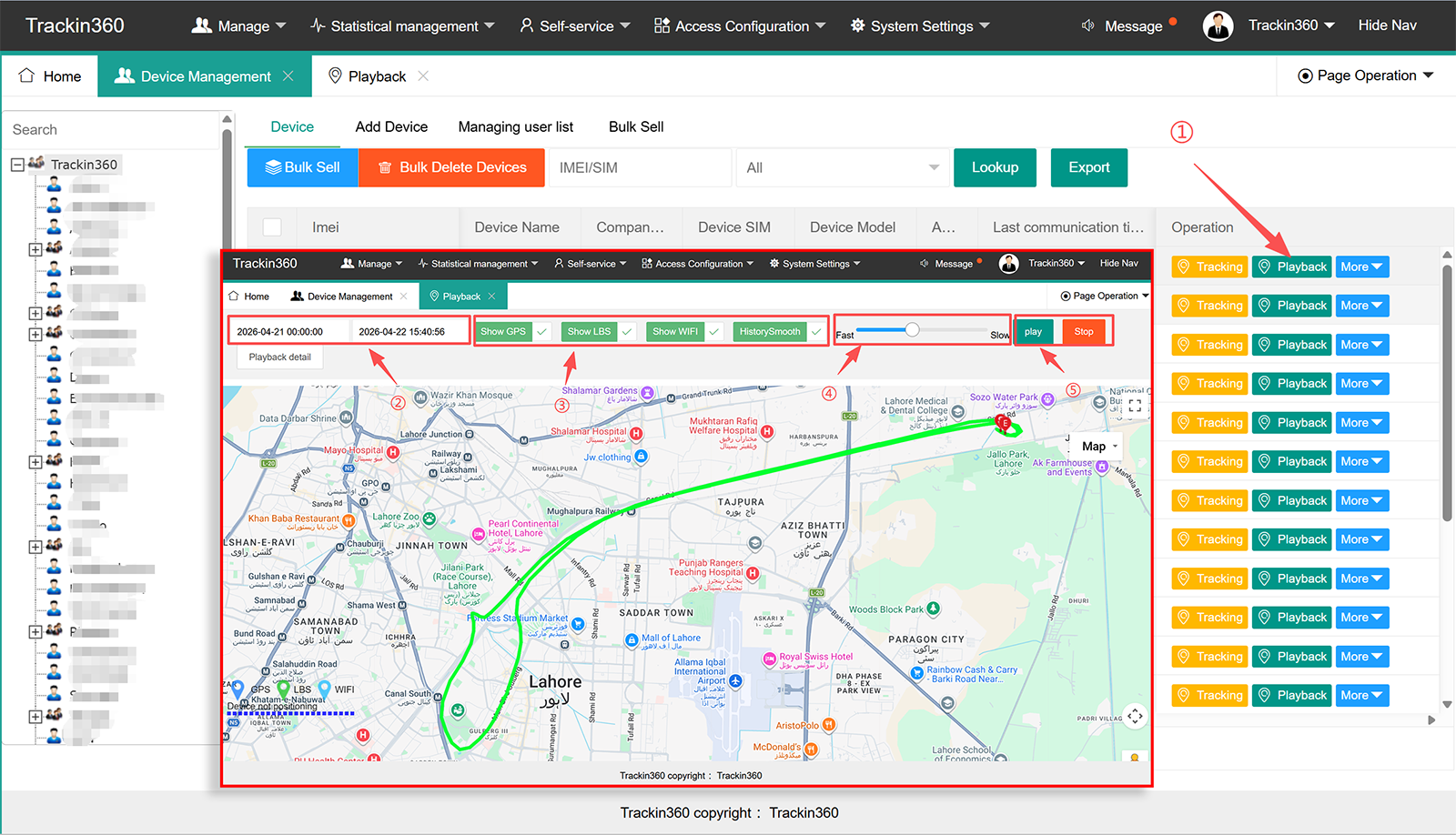Close the outer Device Management tab
Image resolution: width=1456 pixels, height=835 pixels.
(288, 75)
